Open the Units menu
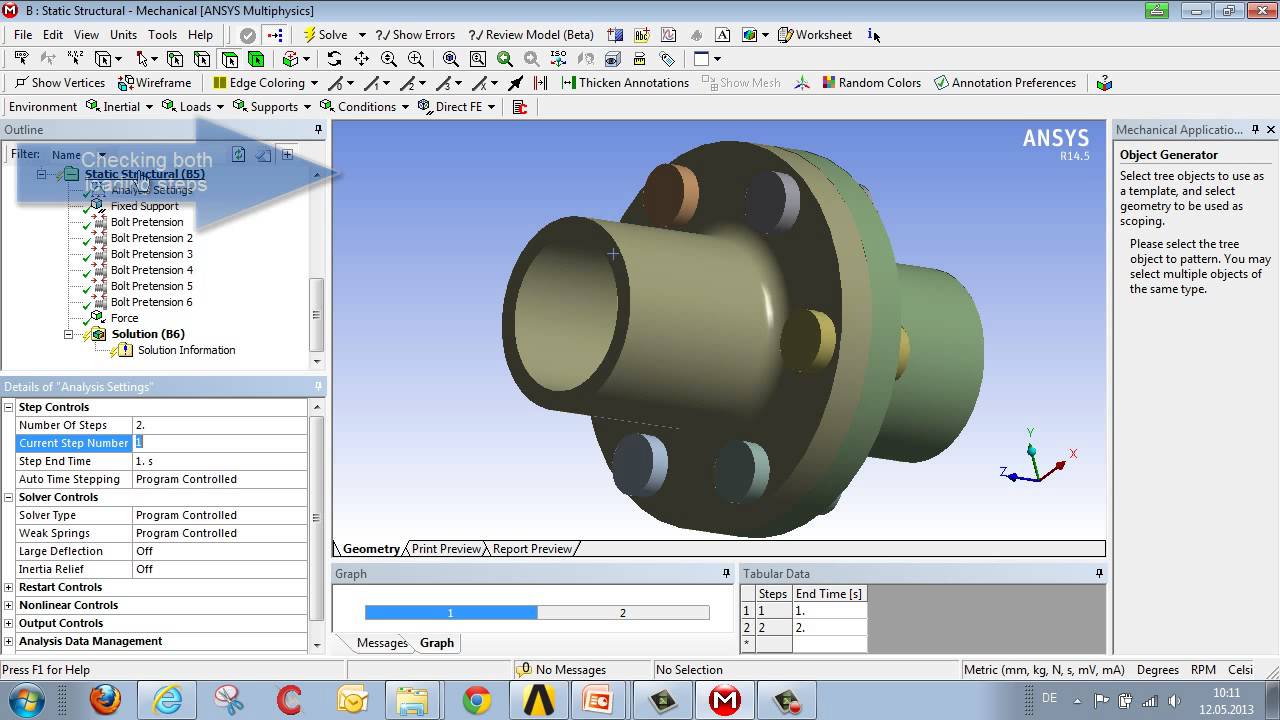Viewport: 1280px width, 720px height. (x=123, y=35)
